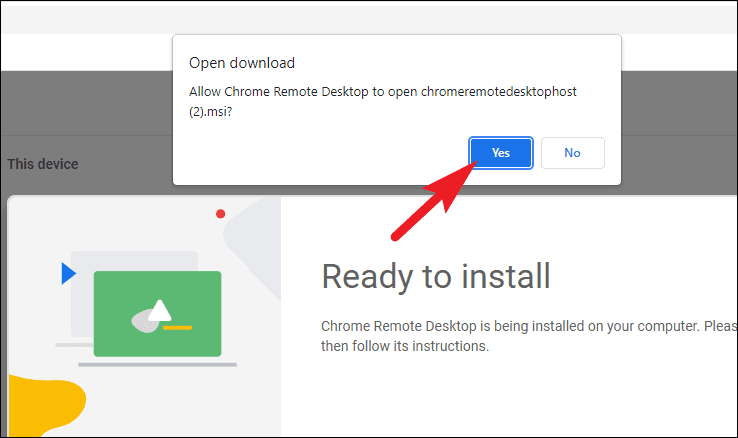Click the 'Allow Chrome Remote Desktop to open' message
Viewport: 738px width, 438px height.
click(383, 102)
